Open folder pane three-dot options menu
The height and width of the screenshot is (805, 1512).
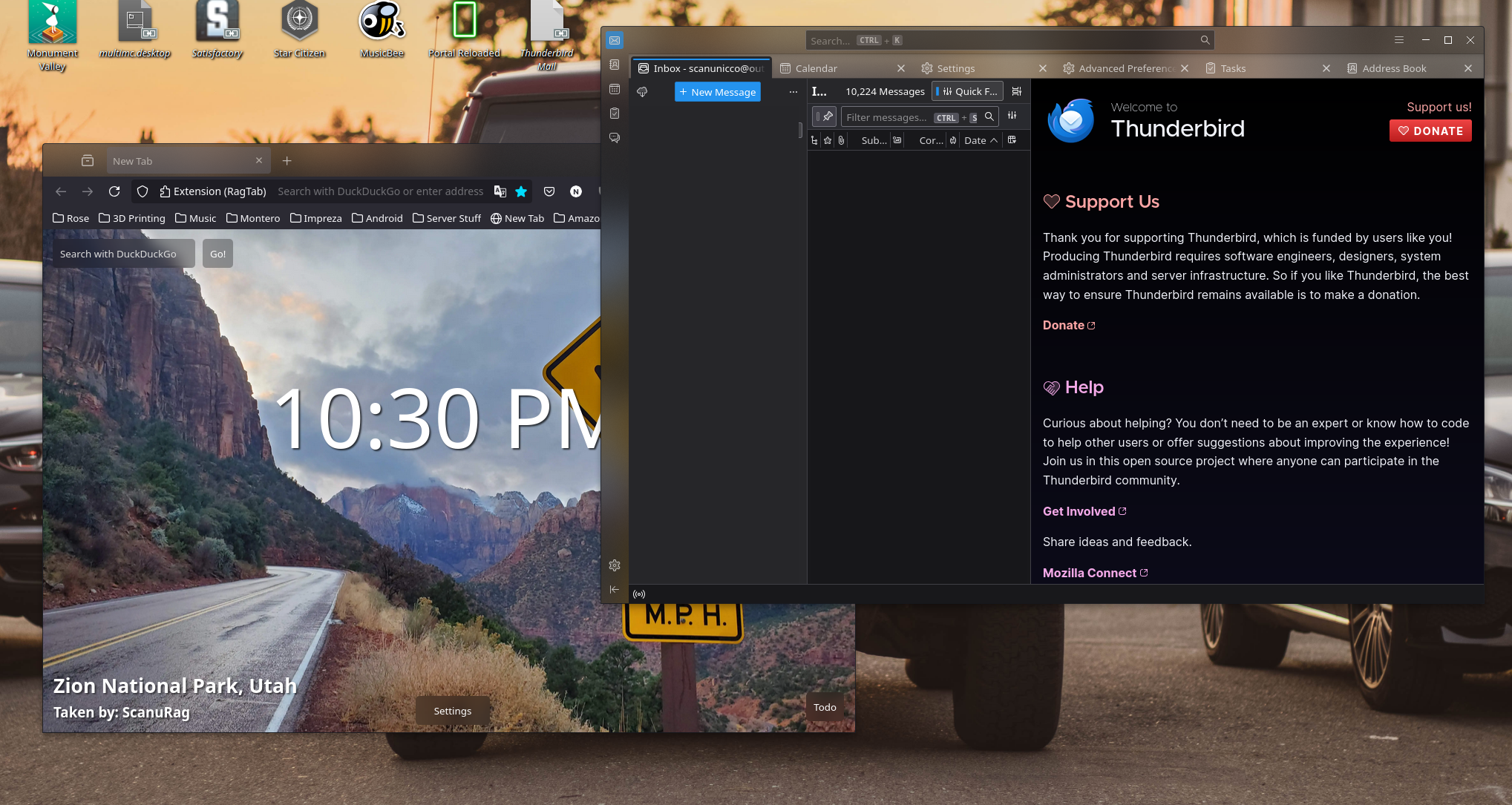point(793,92)
